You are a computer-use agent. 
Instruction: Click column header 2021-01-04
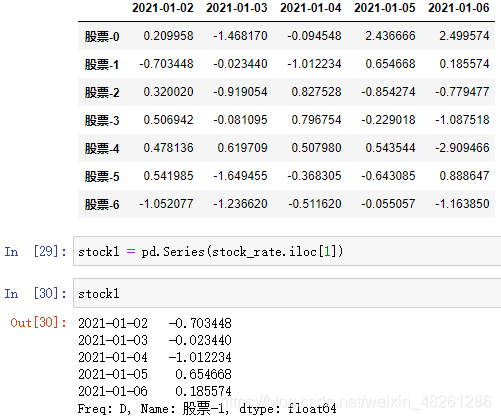coord(311,8)
